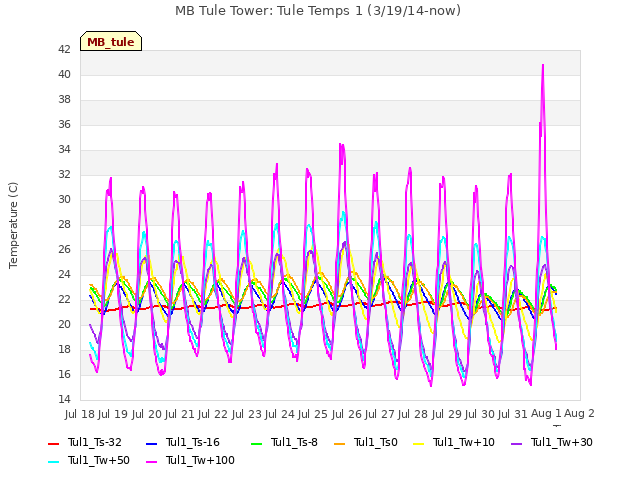
Task: Select the Tul1_Ts-32 legend label
Action: (x=95, y=442)
